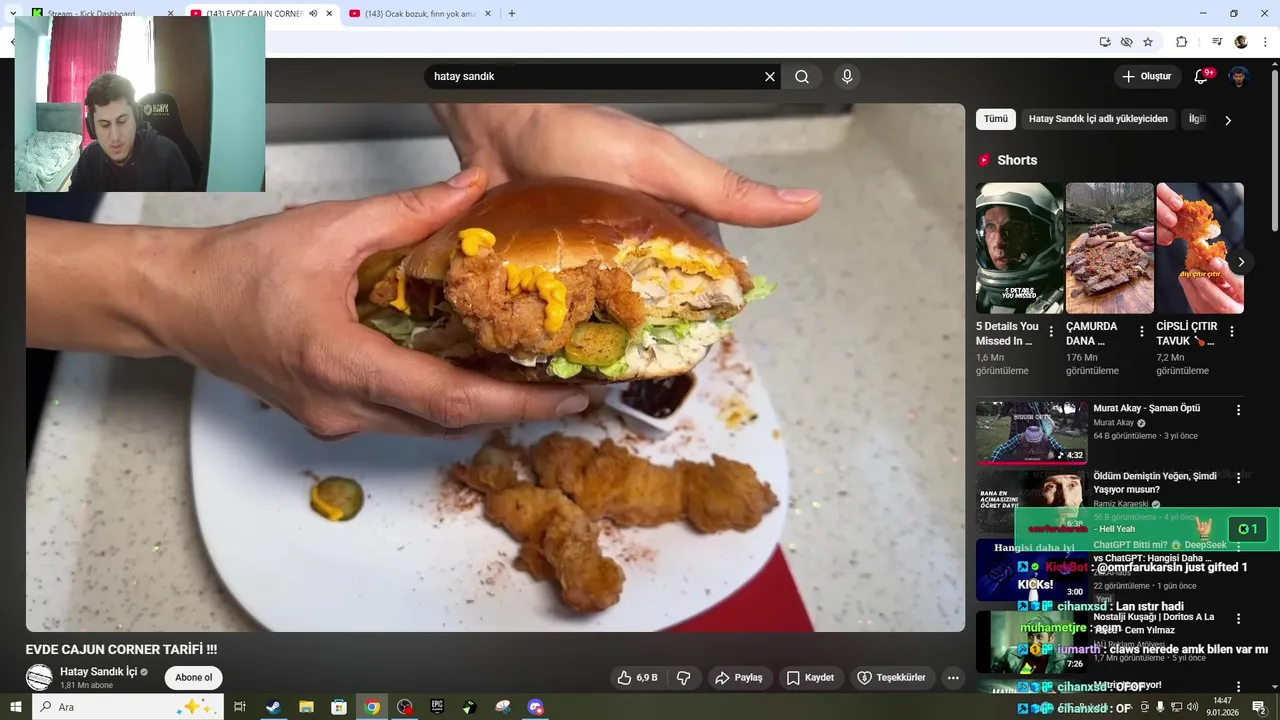Clear the 'hatay sandık' search text
The height and width of the screenshot is (720, 1280).
tap(770, 77)
